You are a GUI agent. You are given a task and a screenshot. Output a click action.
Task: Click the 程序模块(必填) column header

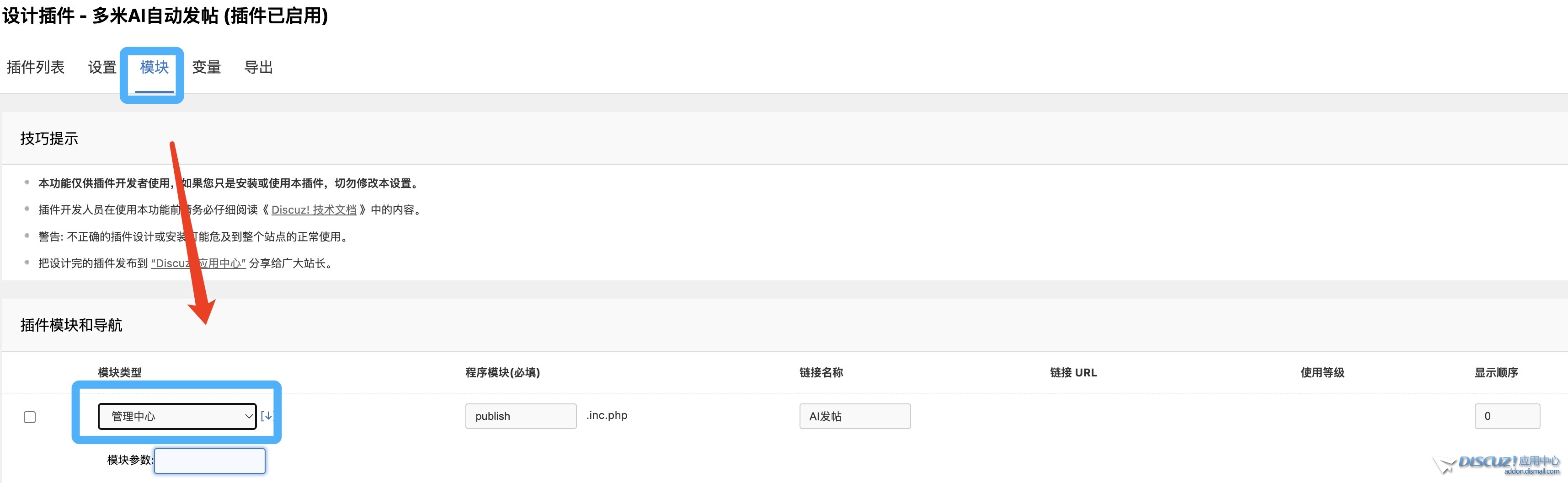click(503, 373)
